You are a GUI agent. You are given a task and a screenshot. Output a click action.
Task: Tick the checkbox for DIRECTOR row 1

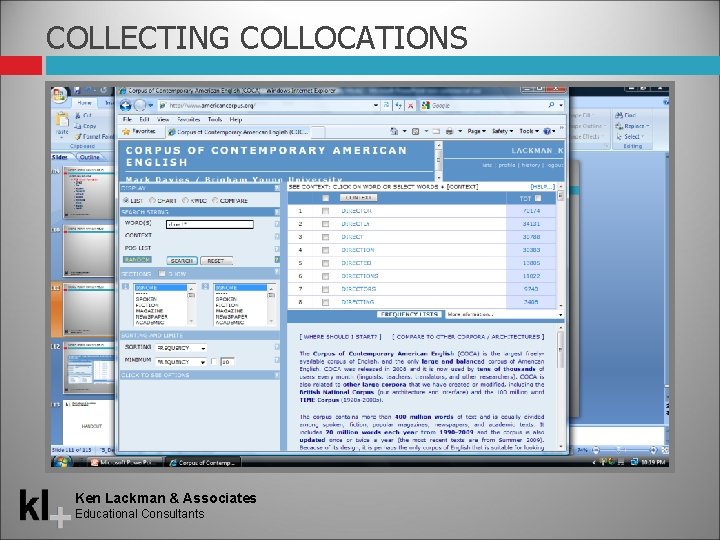(x=325, y=211)
